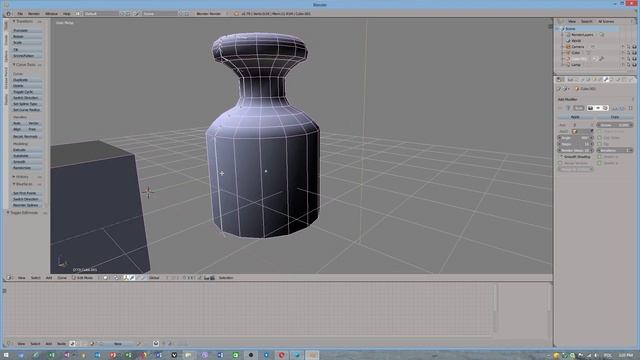640x360 pixels.
Task: Click the node editor snap icon
Action: tap(156, 344)
